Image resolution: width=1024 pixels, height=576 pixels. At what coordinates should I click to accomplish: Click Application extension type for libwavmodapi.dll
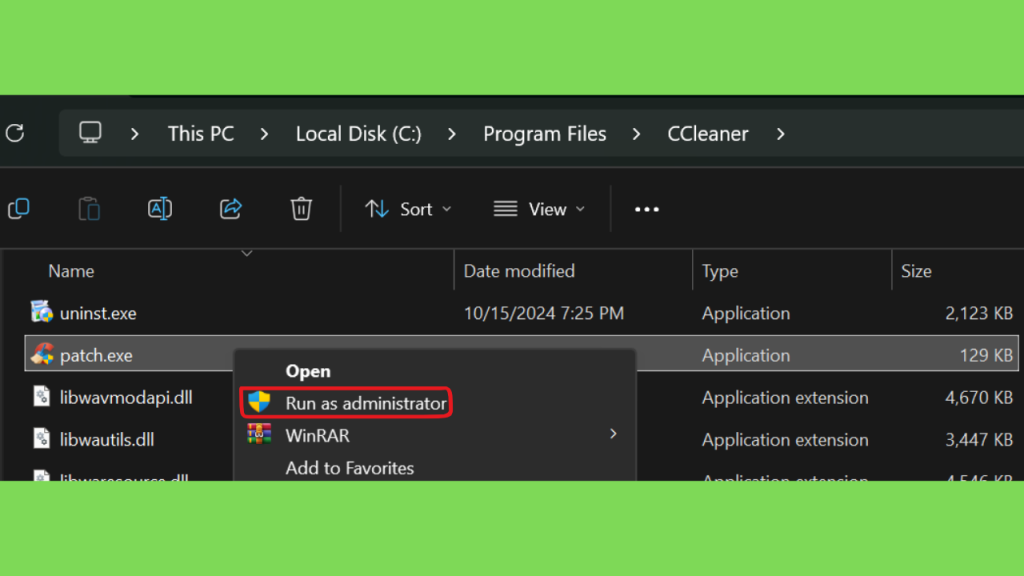pos(785,397)
